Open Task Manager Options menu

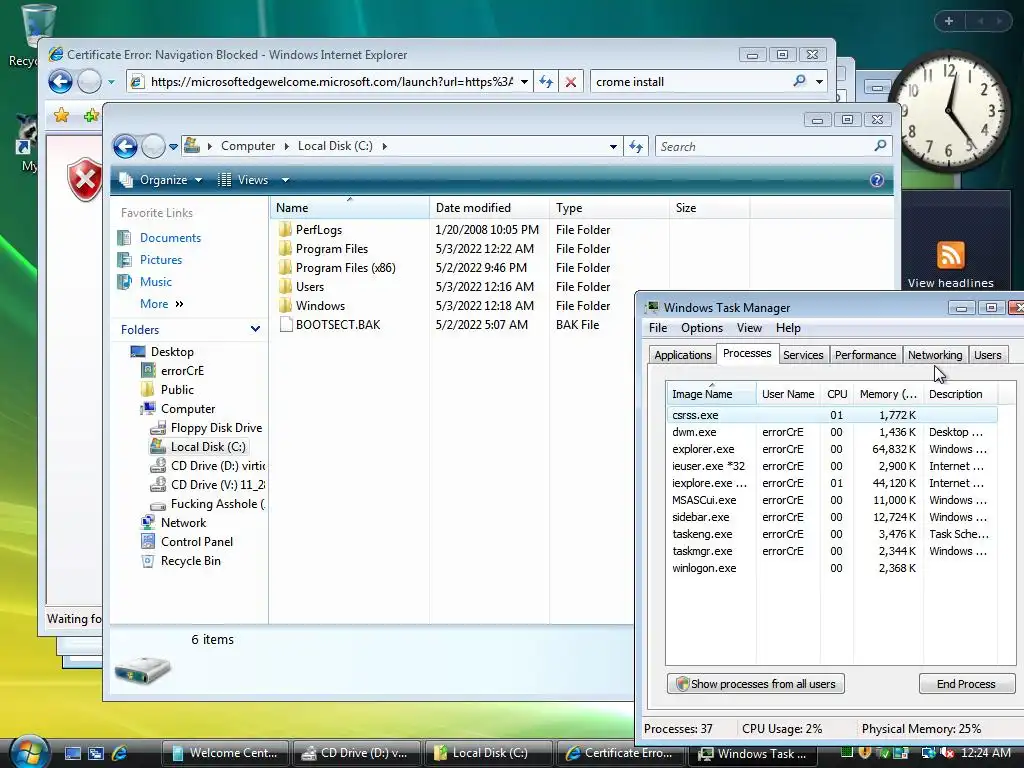coord(701,328)
